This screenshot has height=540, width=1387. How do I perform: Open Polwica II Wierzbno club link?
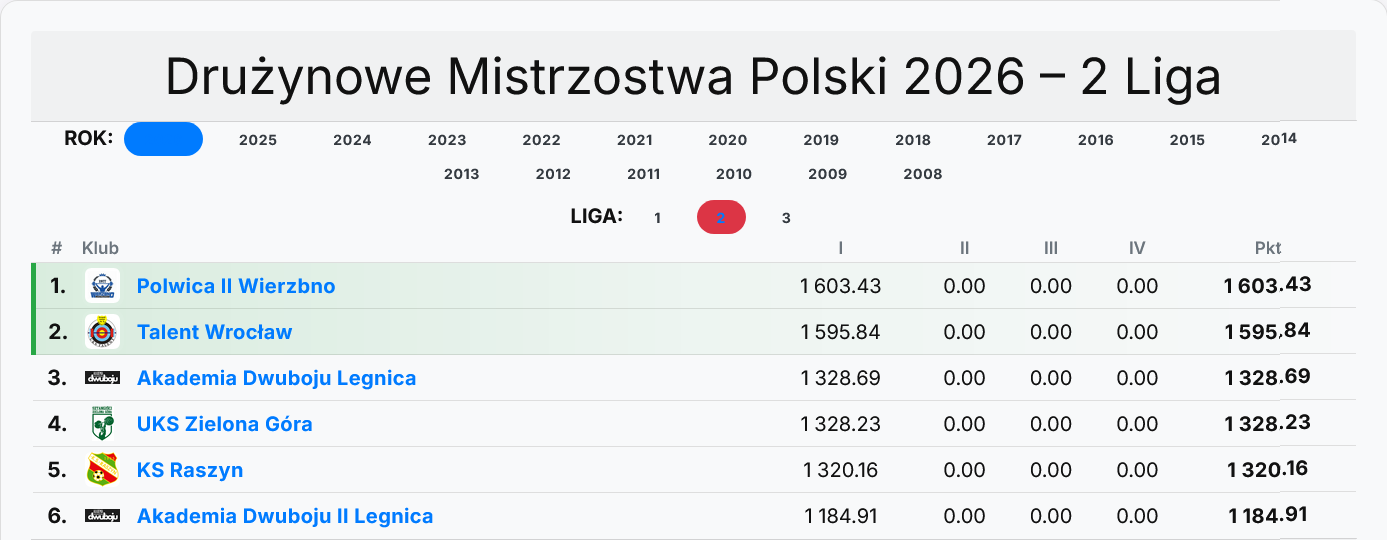(236, 286)
